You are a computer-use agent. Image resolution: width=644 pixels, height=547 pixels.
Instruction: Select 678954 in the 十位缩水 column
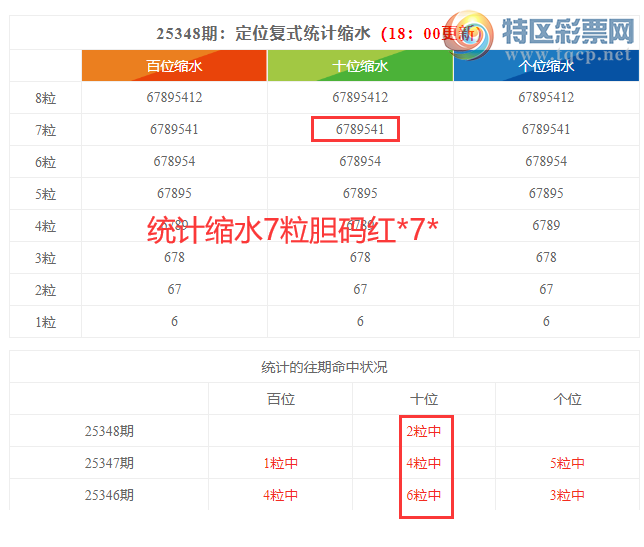point(360,161)
